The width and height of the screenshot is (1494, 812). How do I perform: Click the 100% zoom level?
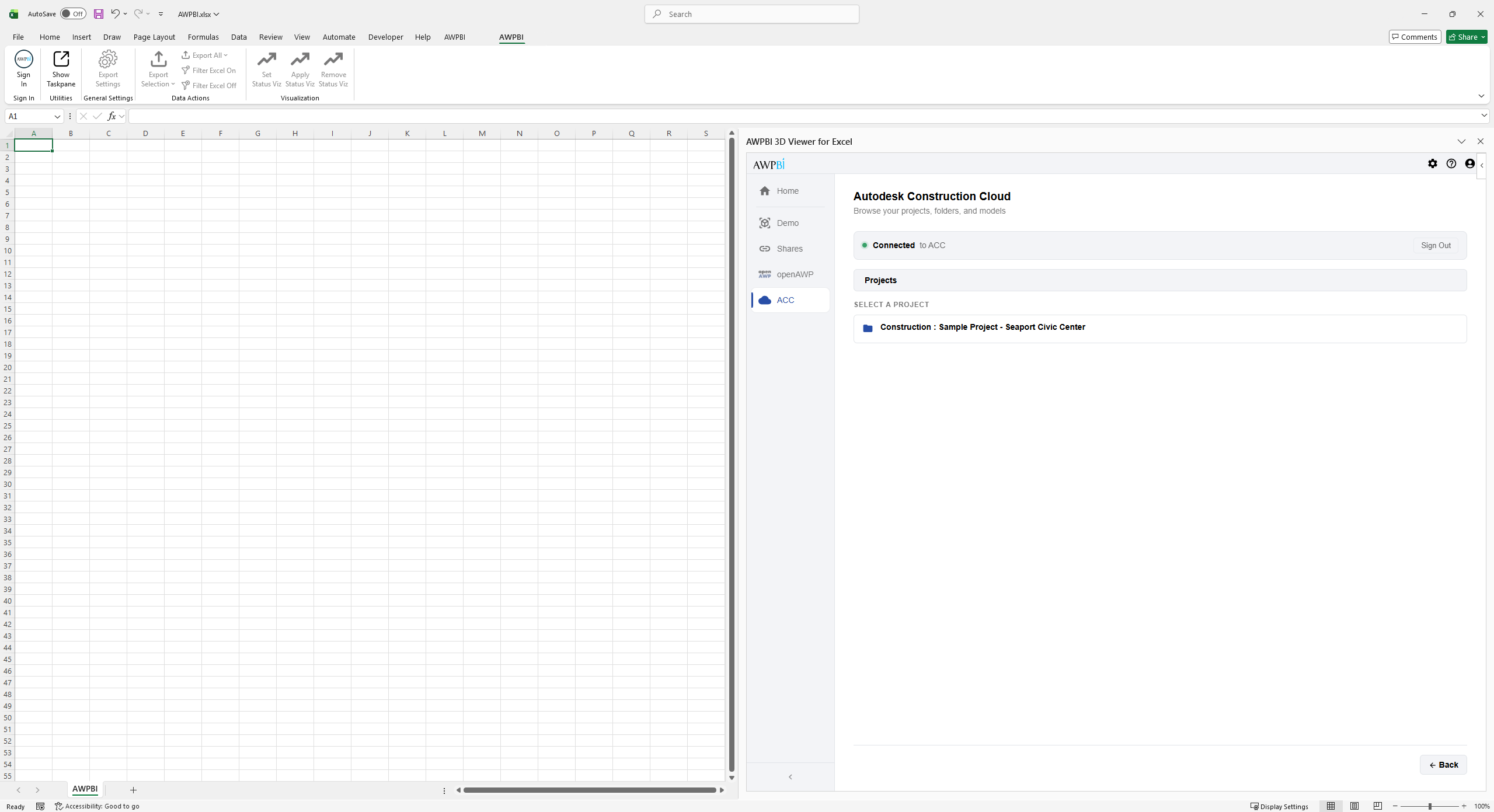(x=1482, y=806)
